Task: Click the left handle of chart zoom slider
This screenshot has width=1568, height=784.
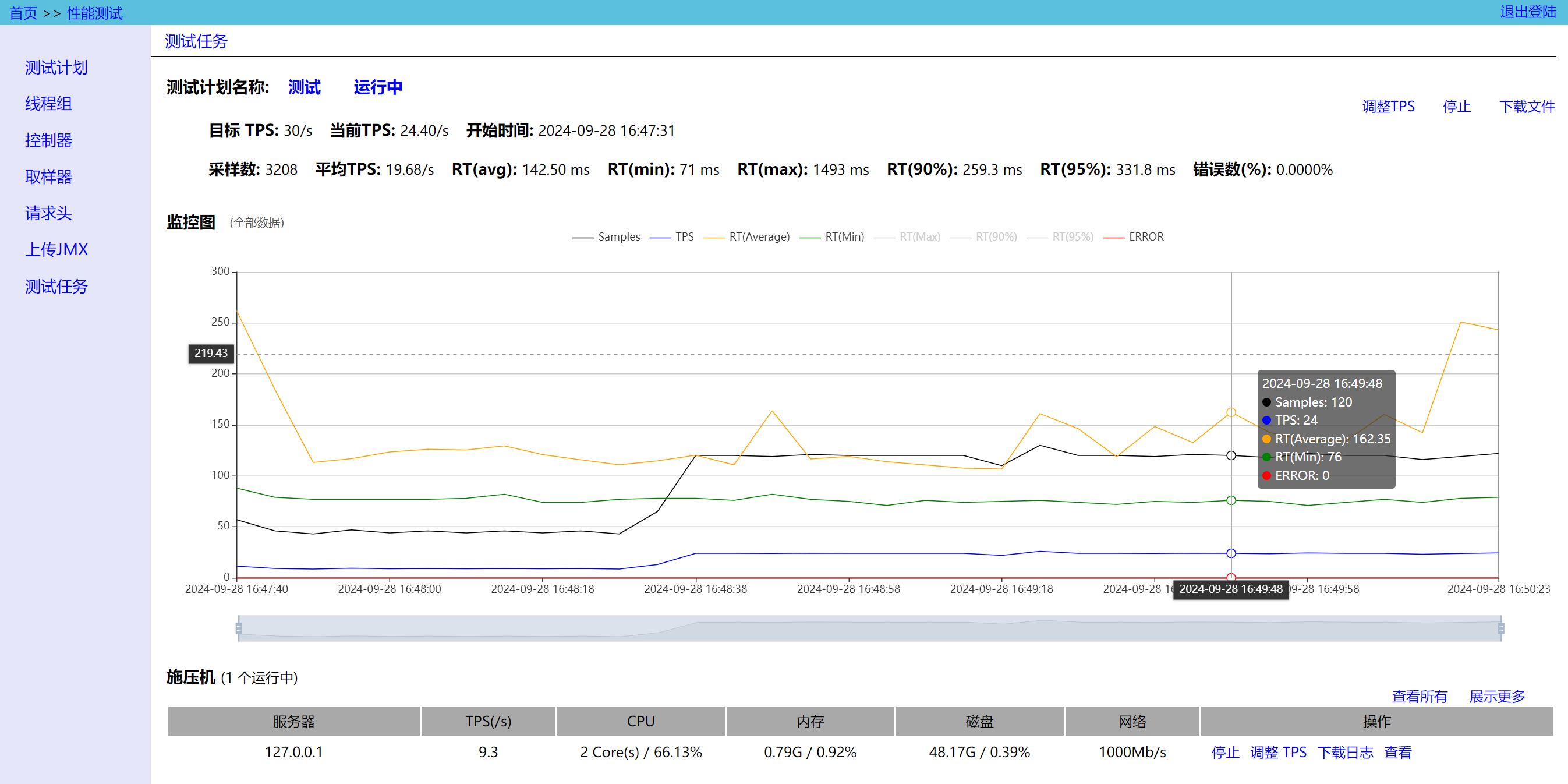Action: pyautogui.click(x=239, y=628)
